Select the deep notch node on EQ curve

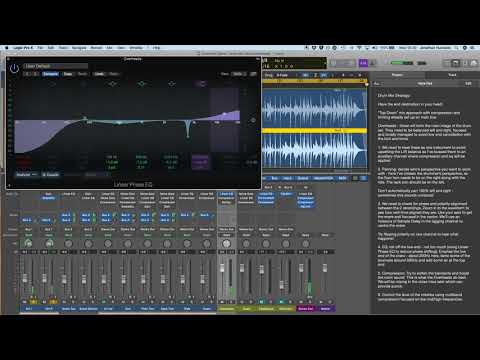188,136
